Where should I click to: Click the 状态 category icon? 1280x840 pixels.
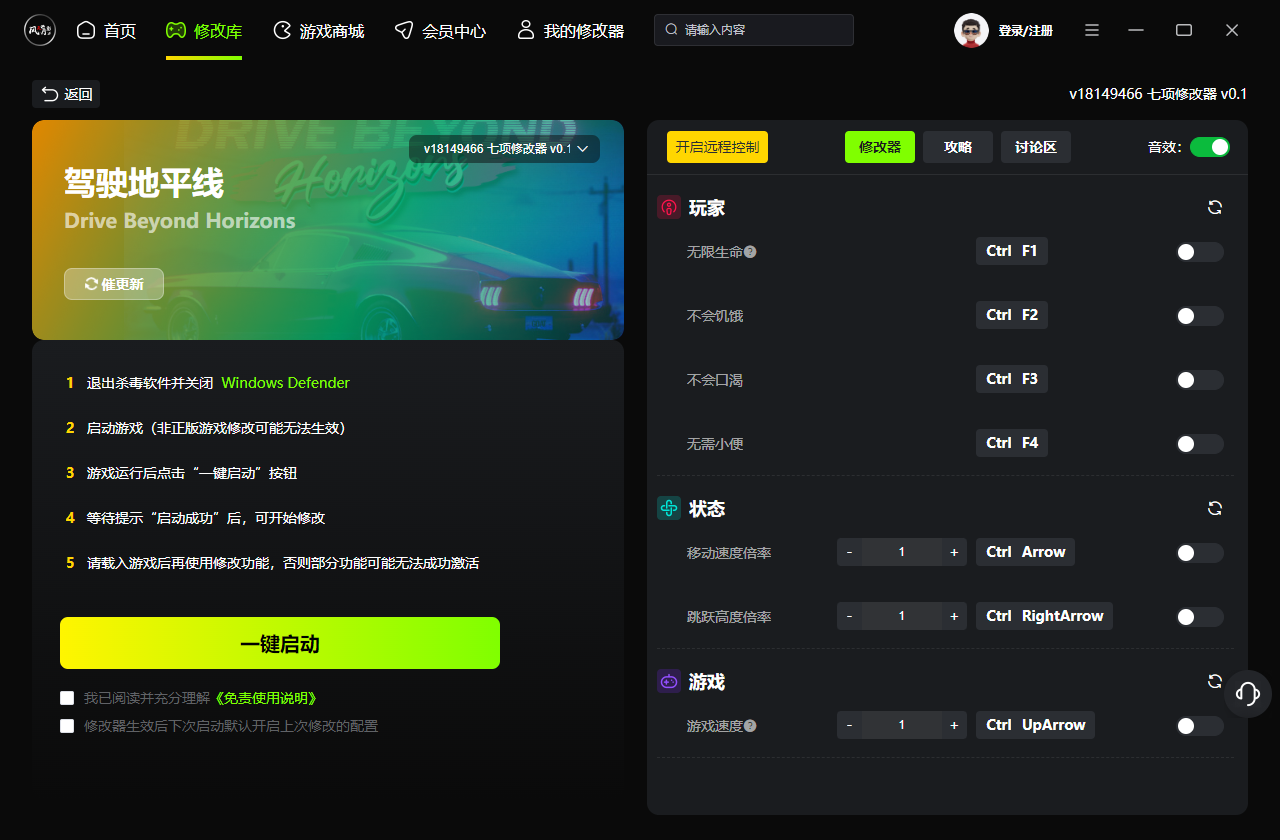pos(668,509)
